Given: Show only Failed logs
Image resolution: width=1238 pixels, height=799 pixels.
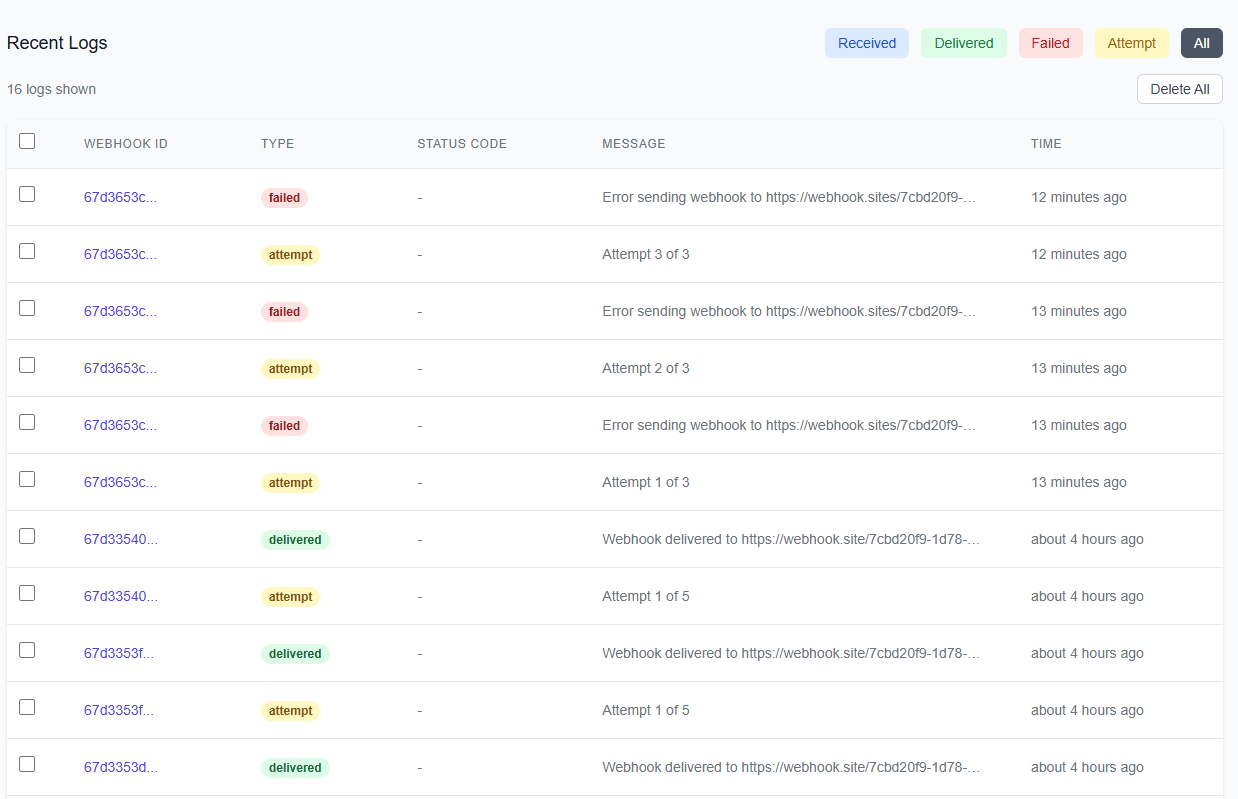Looking at the screenshot, I should (1051, 43).
